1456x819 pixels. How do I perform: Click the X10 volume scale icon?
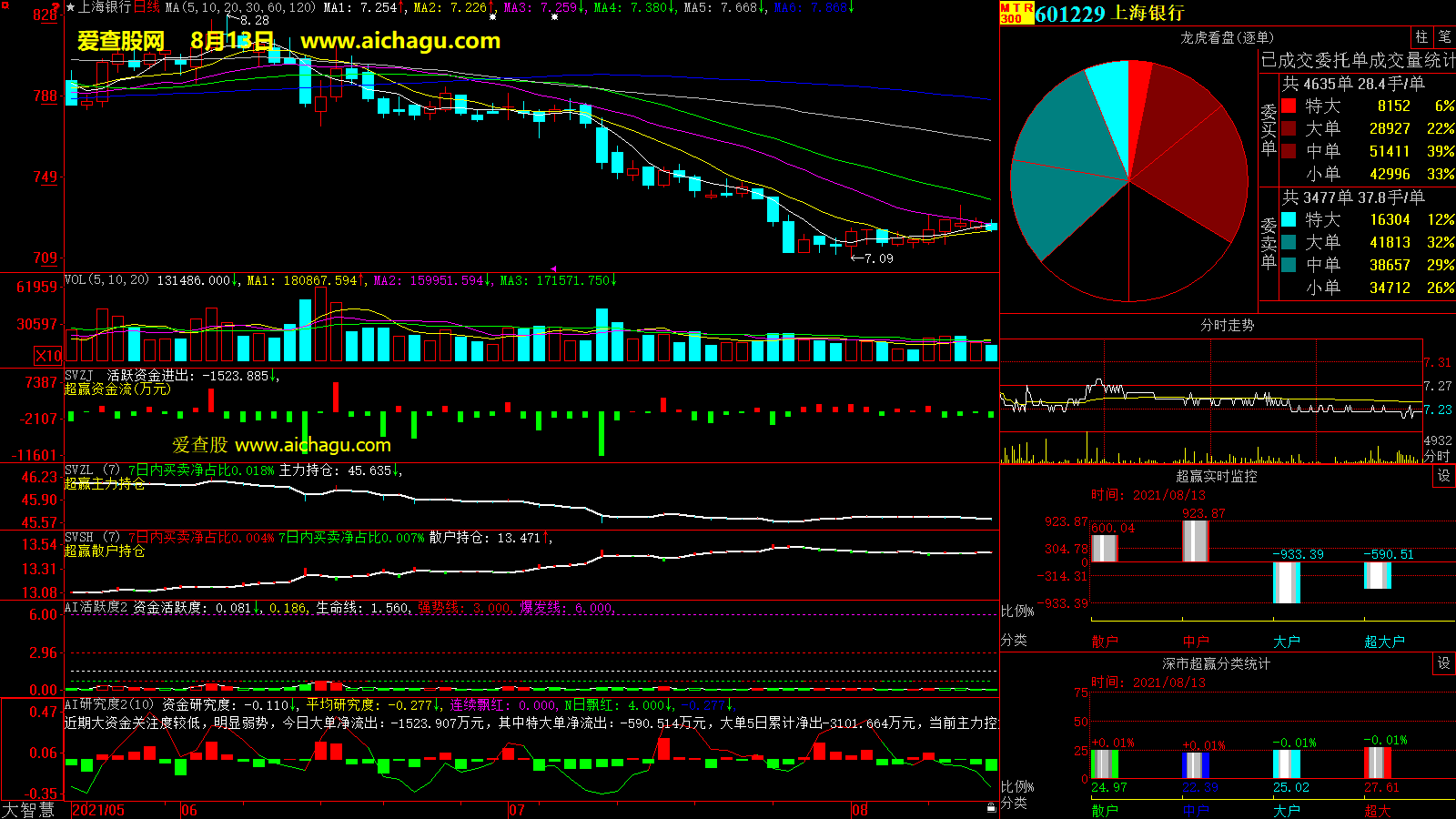(48, 356)
